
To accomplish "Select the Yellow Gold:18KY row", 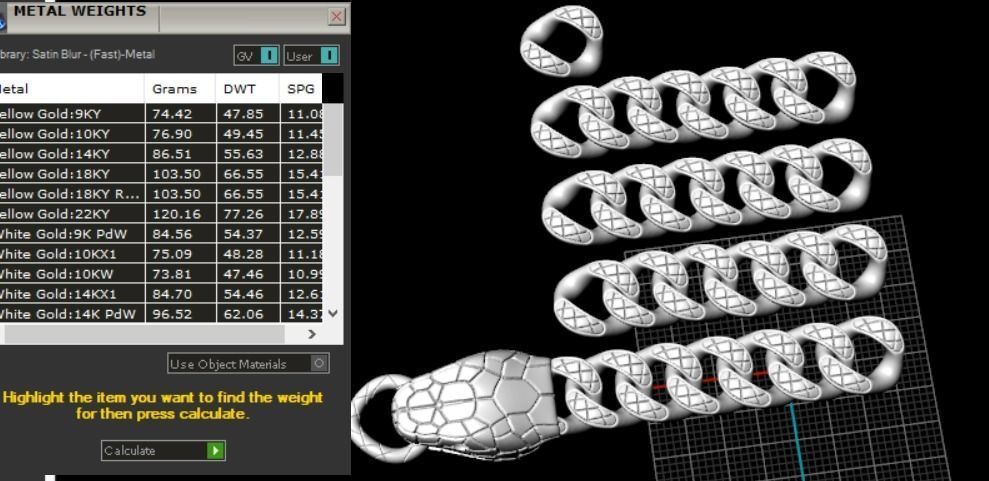I will point(161,174).
